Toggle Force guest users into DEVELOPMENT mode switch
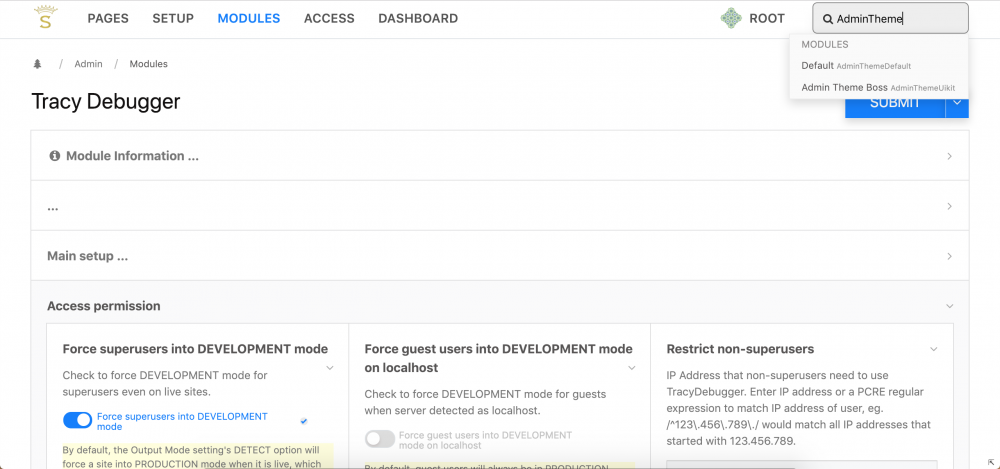 click(379, 438)
